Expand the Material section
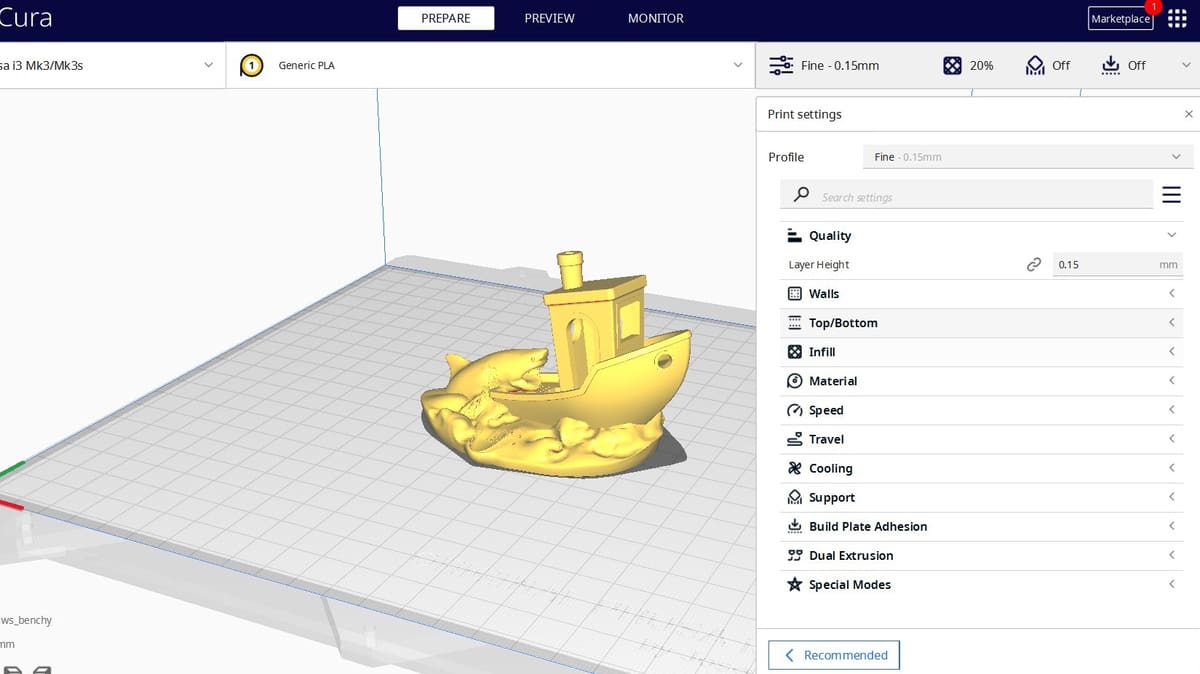Screen dimensions: 1200x674 pyautogui.click(x=1172, y=380)
